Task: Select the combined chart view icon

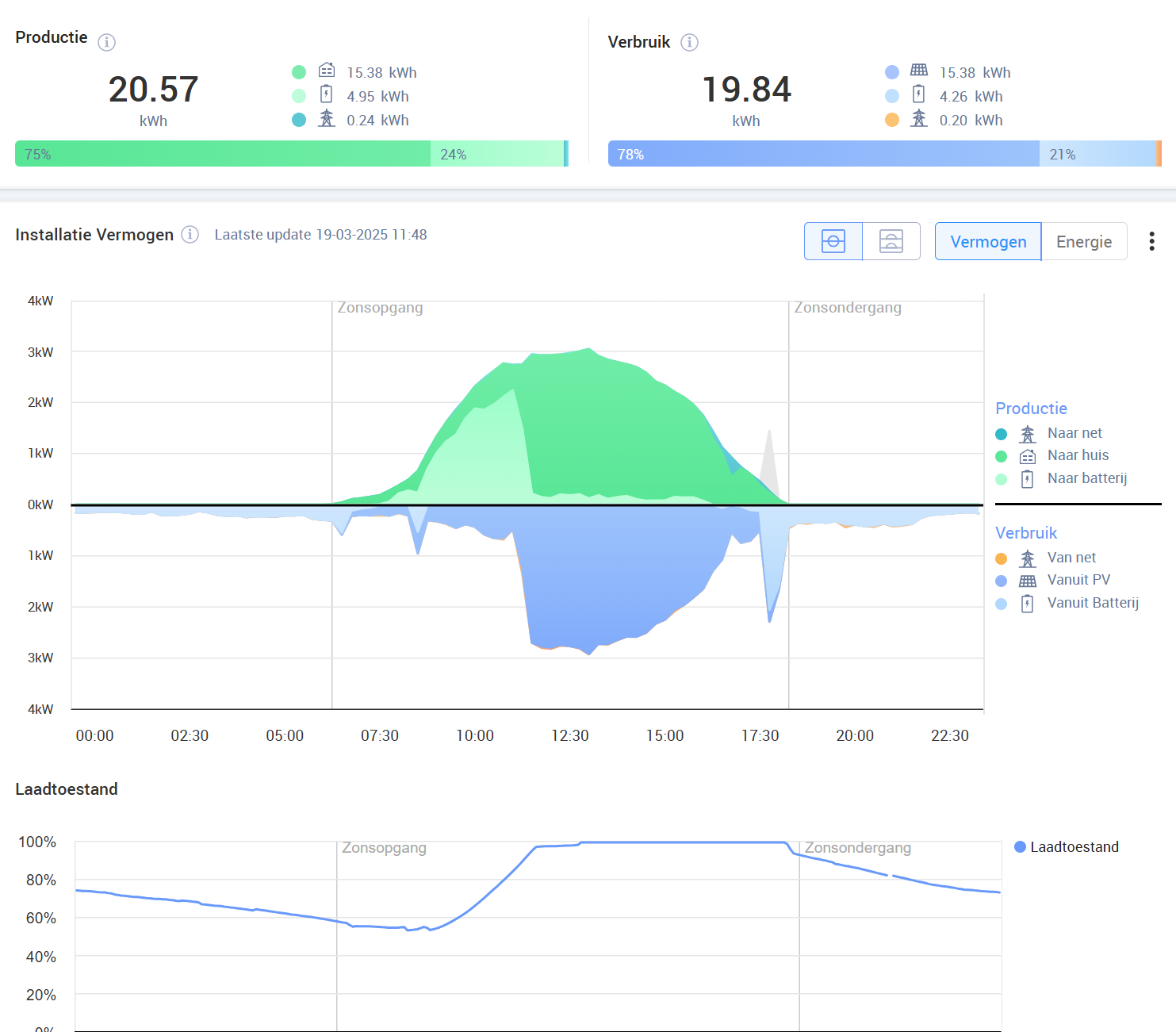Action: (833, 241)
